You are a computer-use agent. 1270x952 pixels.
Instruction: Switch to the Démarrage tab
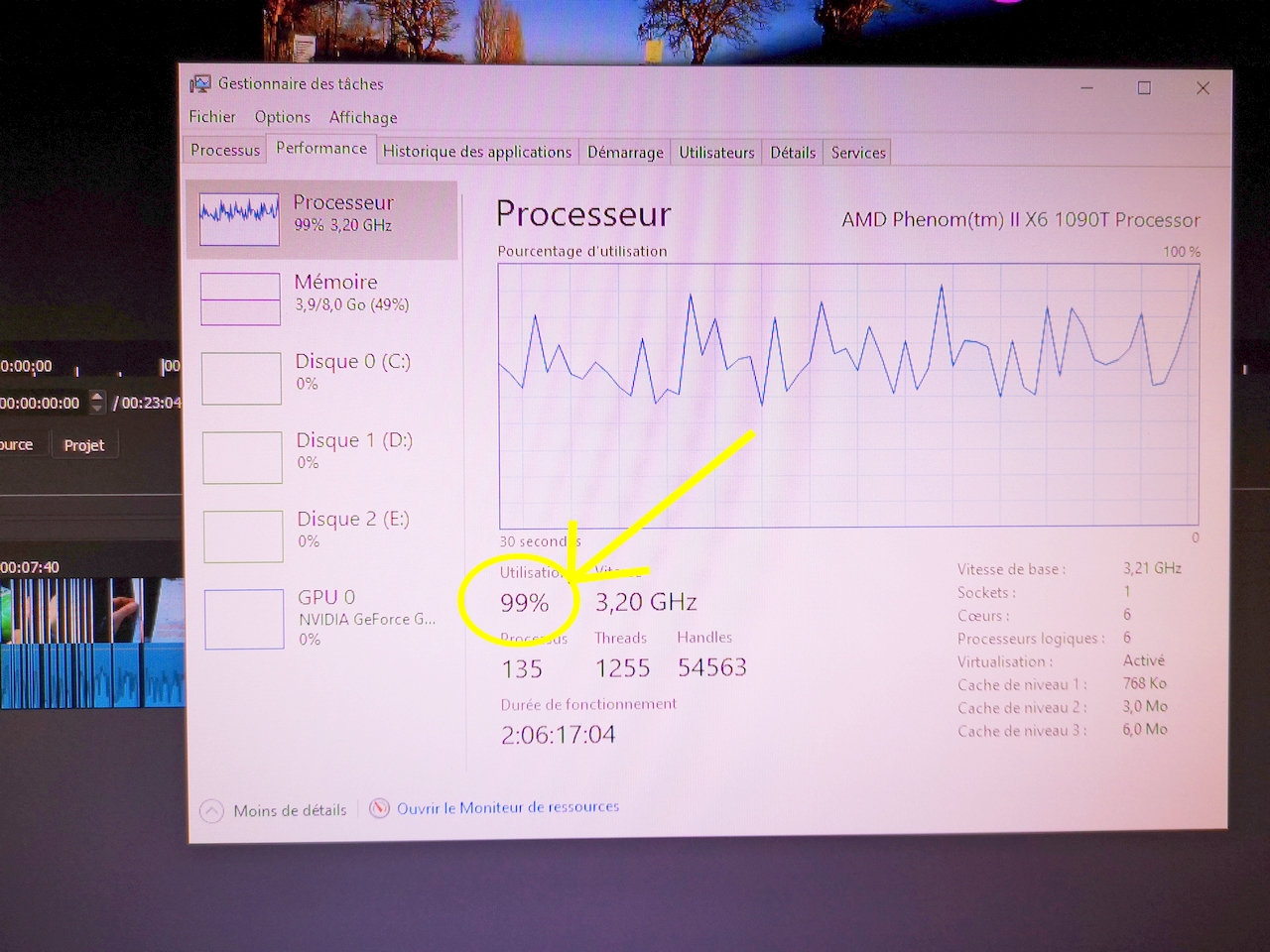(625, 153)
